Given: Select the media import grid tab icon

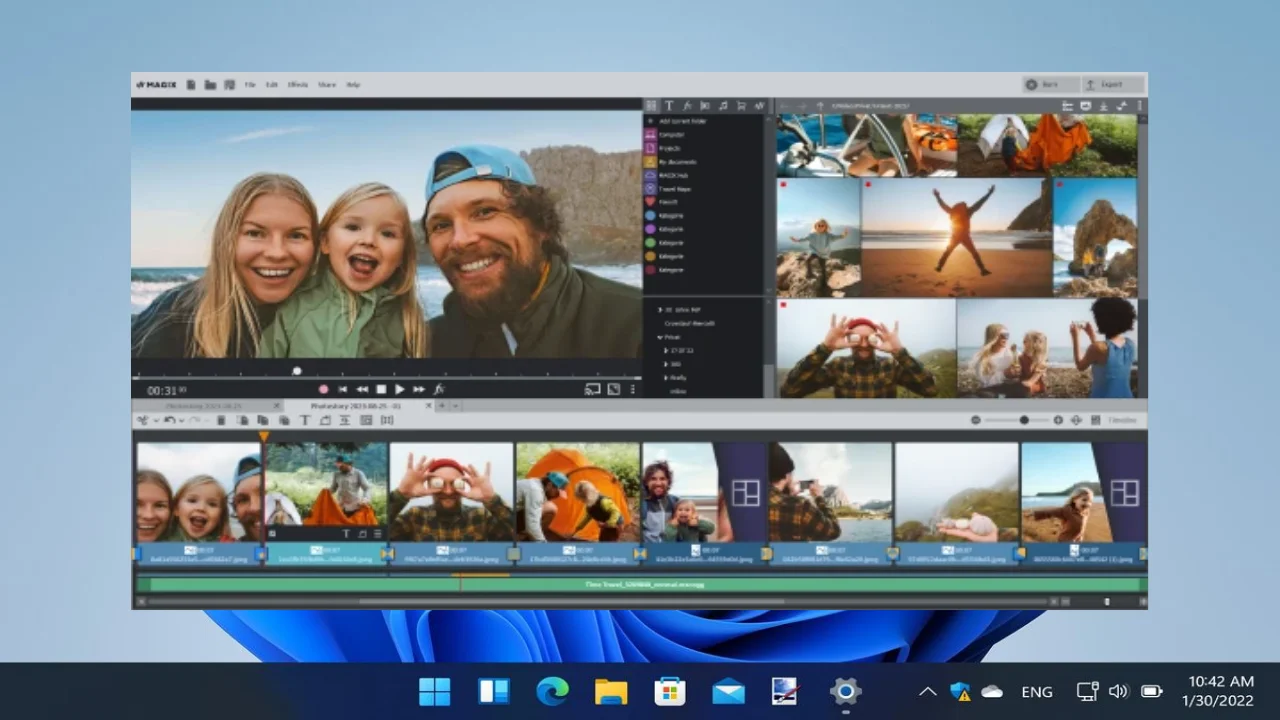Looking at the screenshot, I should point(651,106).
